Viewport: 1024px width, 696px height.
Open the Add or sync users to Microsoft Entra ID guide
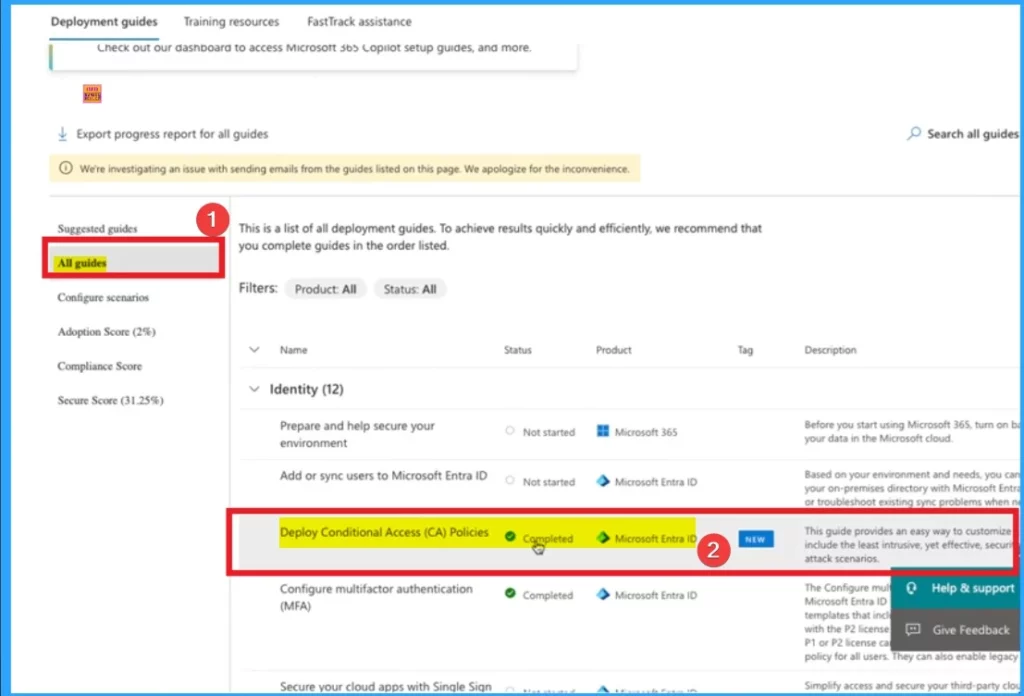tap(383, 475)
